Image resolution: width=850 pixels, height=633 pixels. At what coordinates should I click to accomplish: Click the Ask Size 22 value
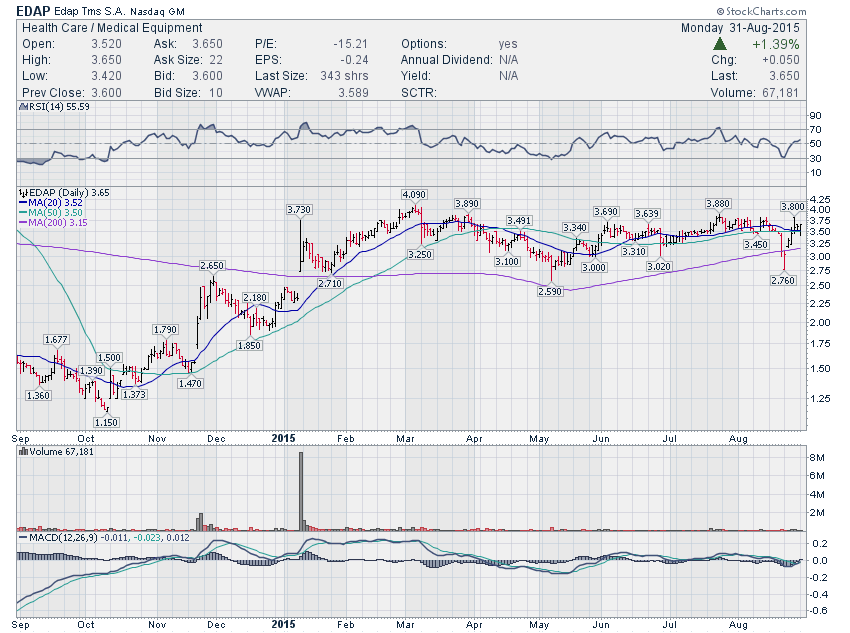216,60
